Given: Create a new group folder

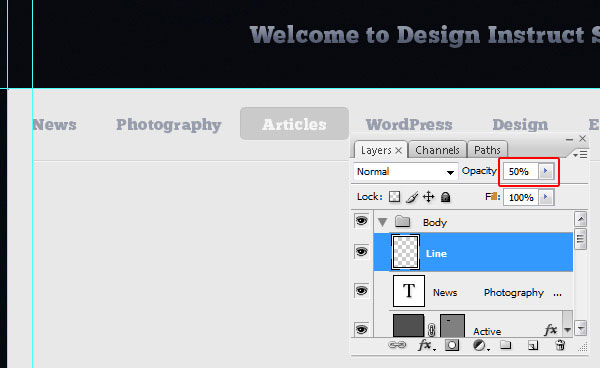Looking at the screenshot, I should tap(505, 345).
